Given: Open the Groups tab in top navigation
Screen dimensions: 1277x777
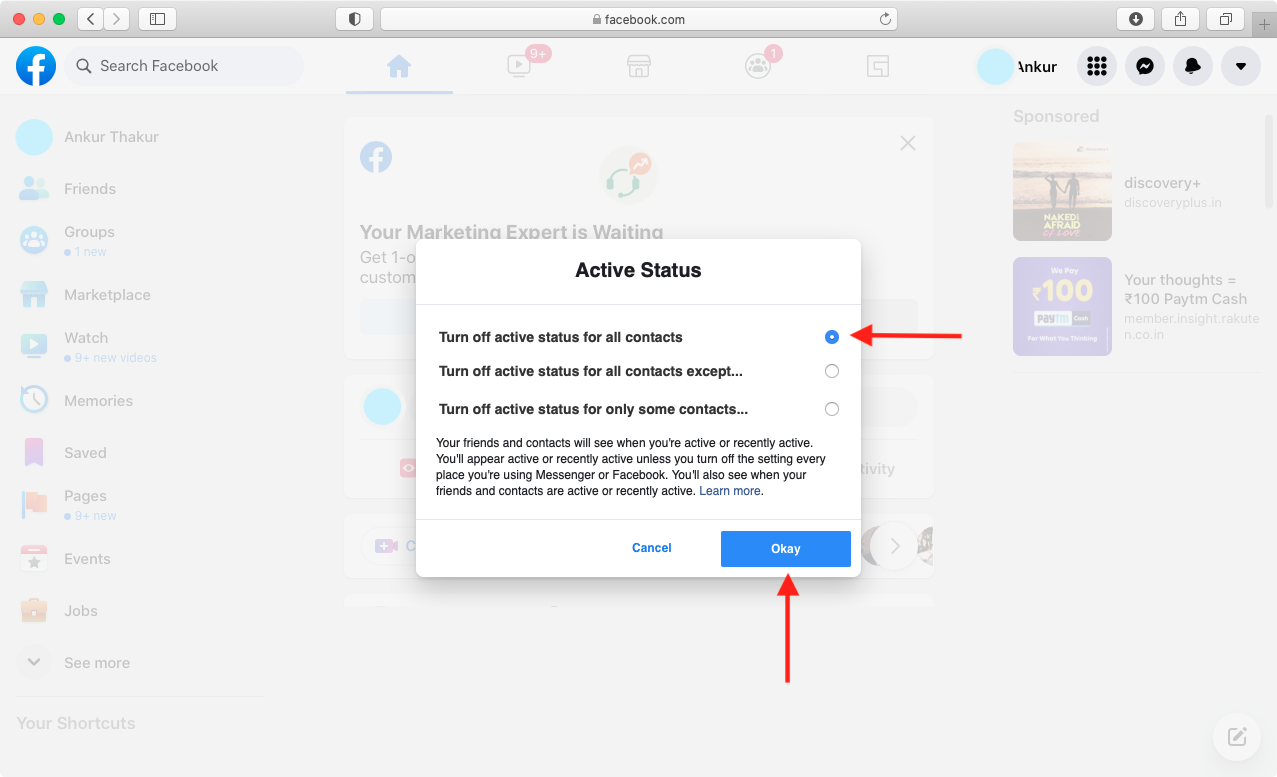Looking at the screenshot, I should [x=758, y=66].
